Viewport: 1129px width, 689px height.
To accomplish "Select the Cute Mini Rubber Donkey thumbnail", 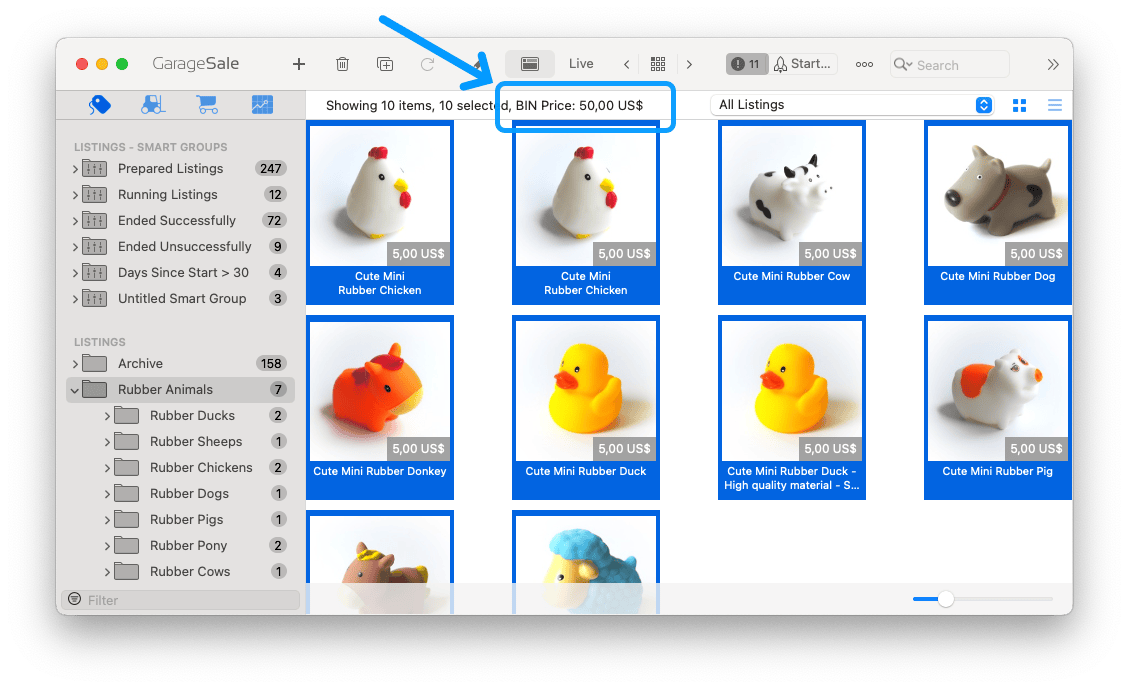I will pos(379,407).
